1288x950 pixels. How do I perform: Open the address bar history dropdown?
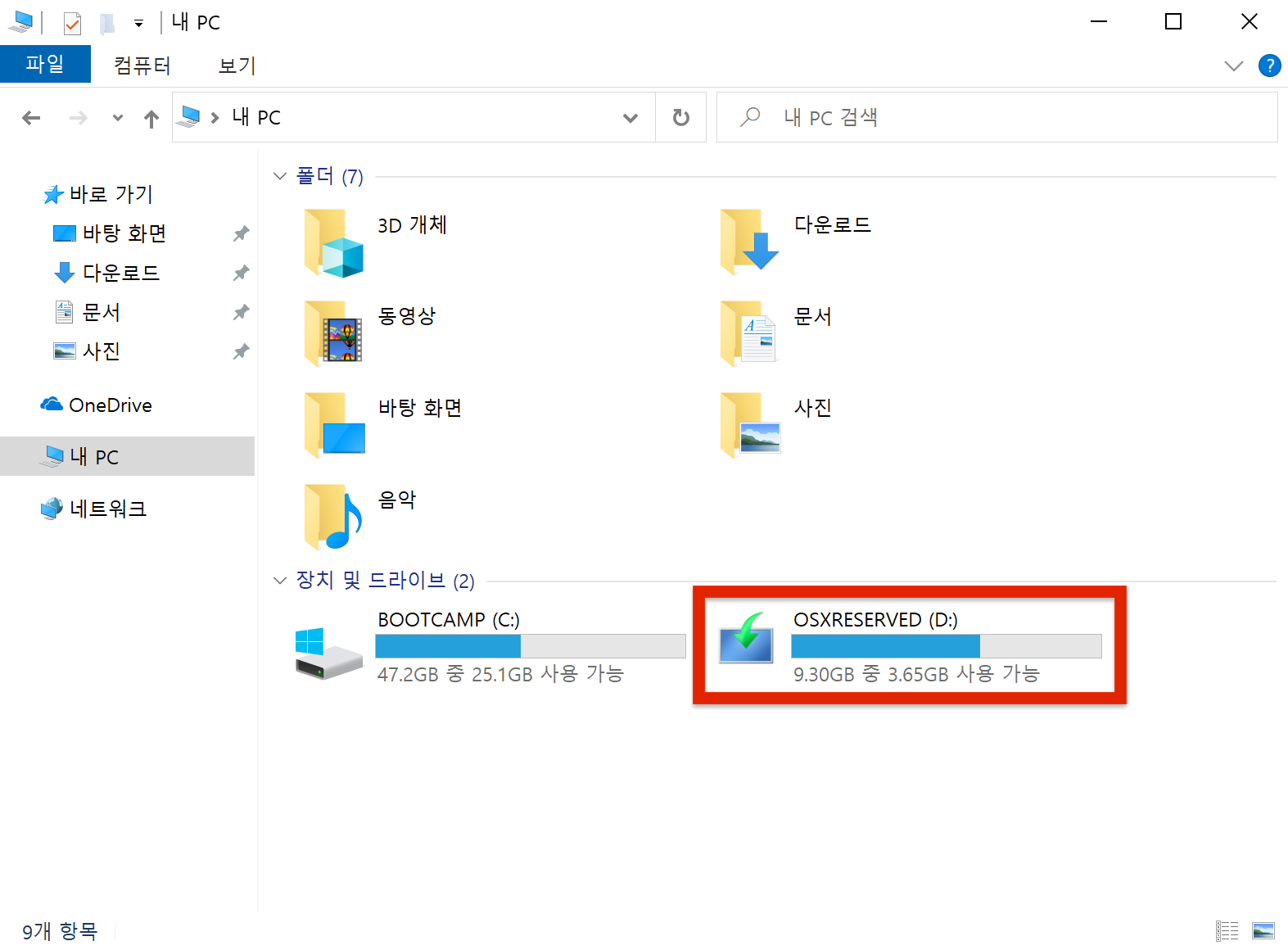coord(630,118)
